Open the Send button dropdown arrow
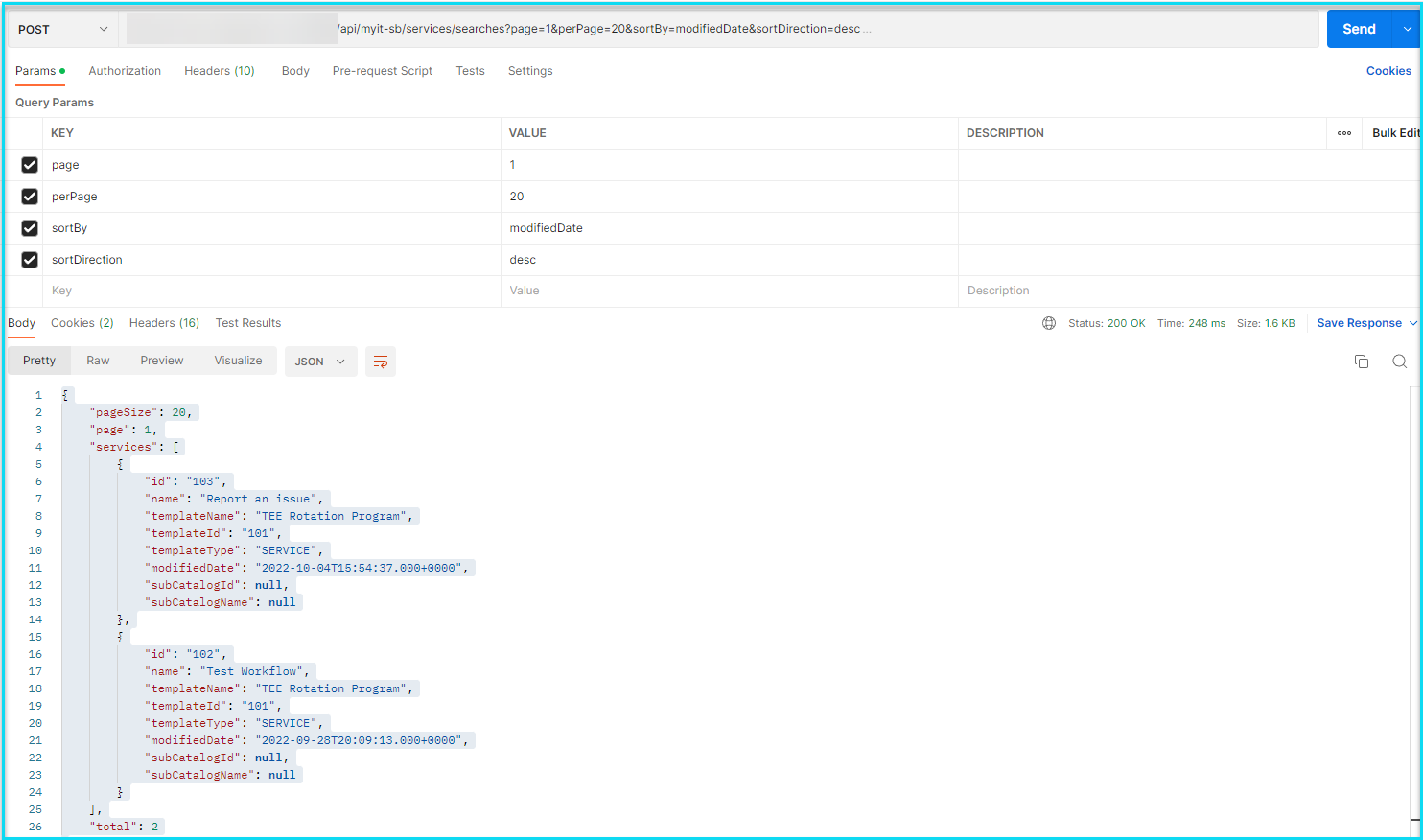The image size is (1423, 840). tap(1407, 29)
